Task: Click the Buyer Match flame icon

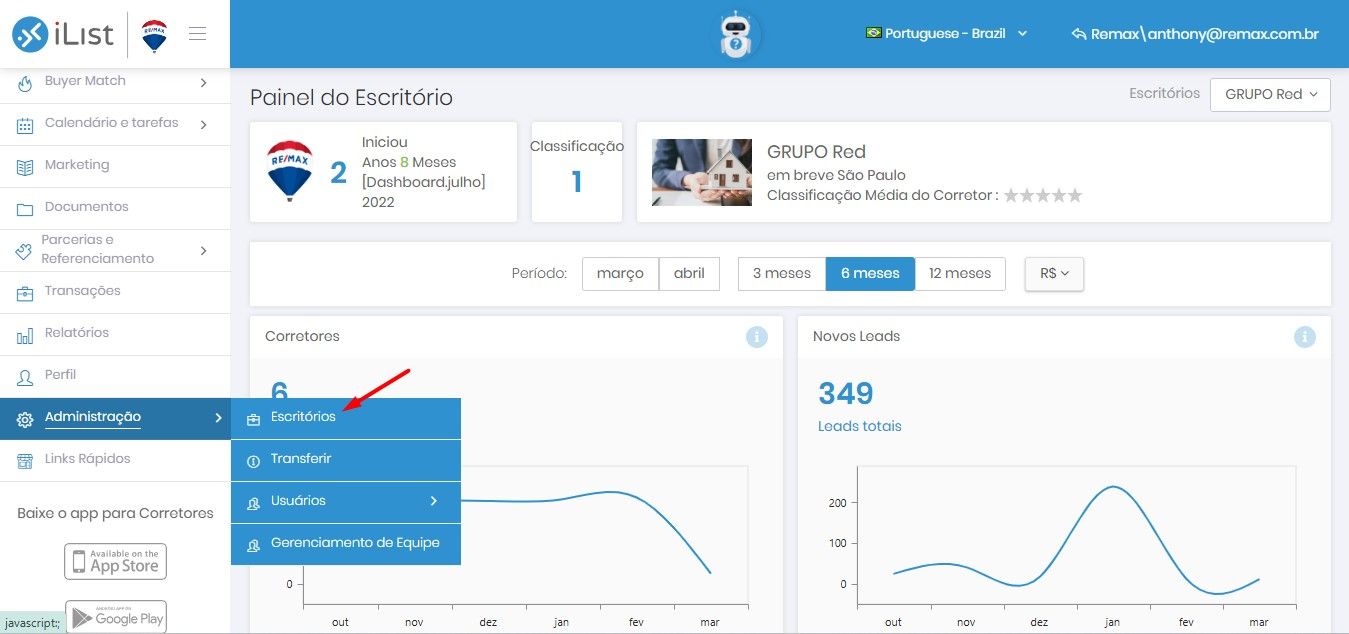Action: [25, 82]
